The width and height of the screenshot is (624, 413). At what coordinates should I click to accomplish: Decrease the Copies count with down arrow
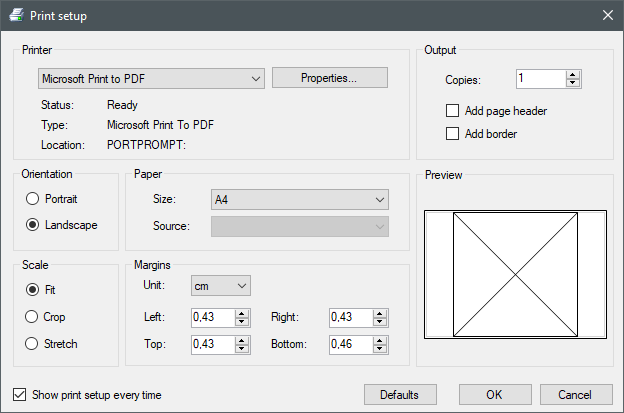[x=573, y=83]
